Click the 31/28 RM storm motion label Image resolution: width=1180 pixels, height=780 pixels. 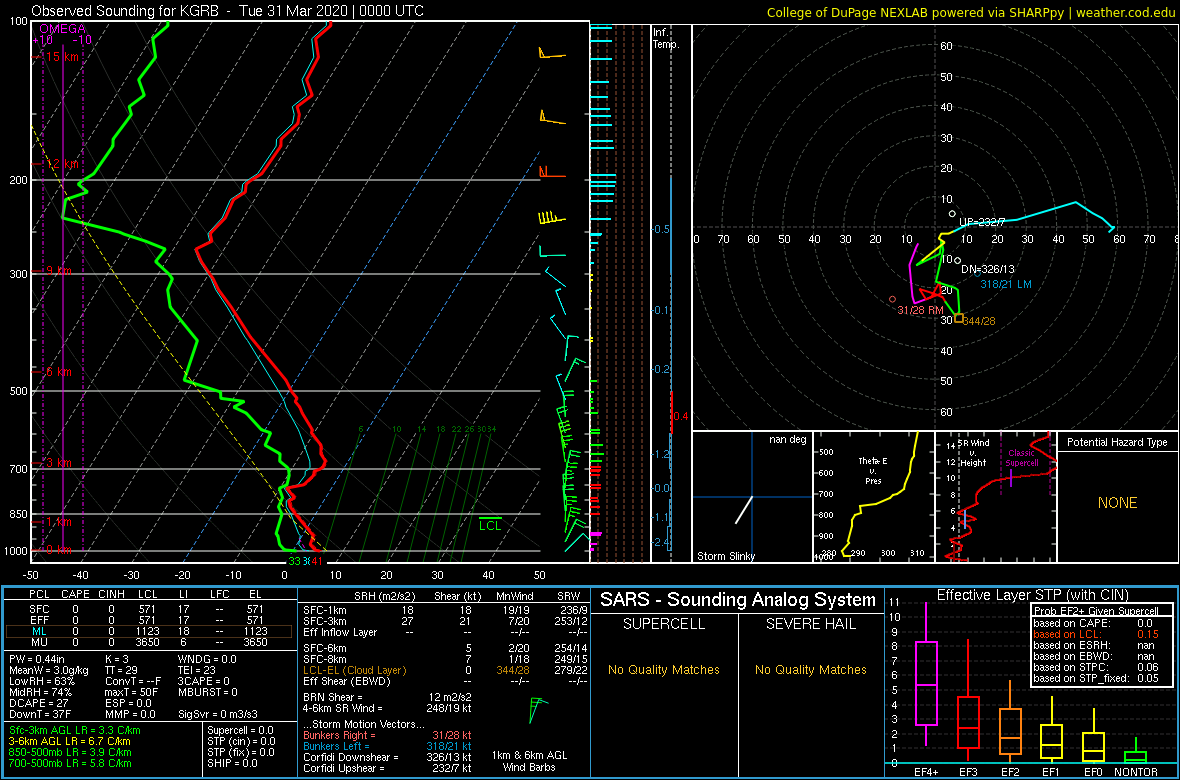tap(920, 310)
